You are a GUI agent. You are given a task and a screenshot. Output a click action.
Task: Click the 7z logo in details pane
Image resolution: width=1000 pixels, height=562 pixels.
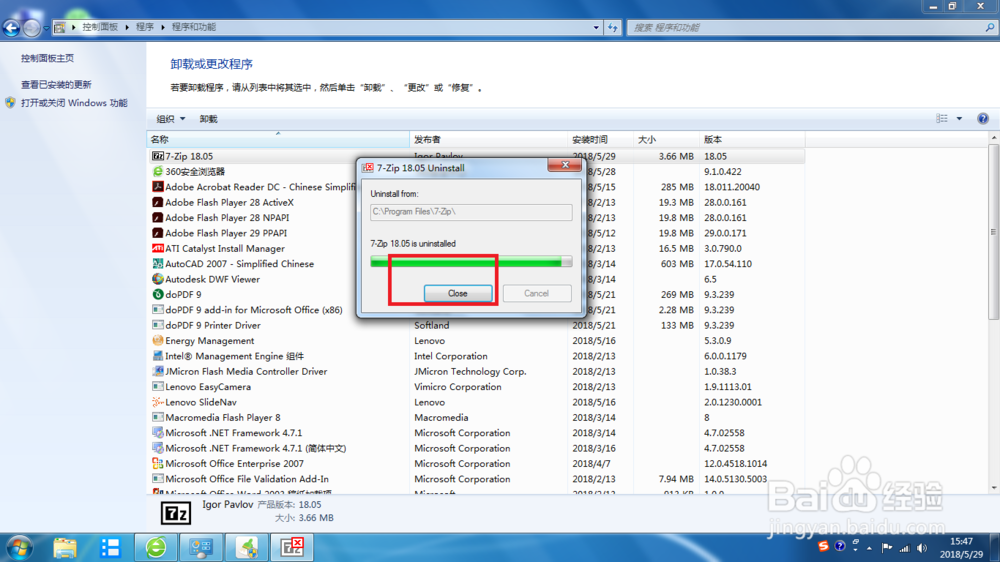point(175,513)
